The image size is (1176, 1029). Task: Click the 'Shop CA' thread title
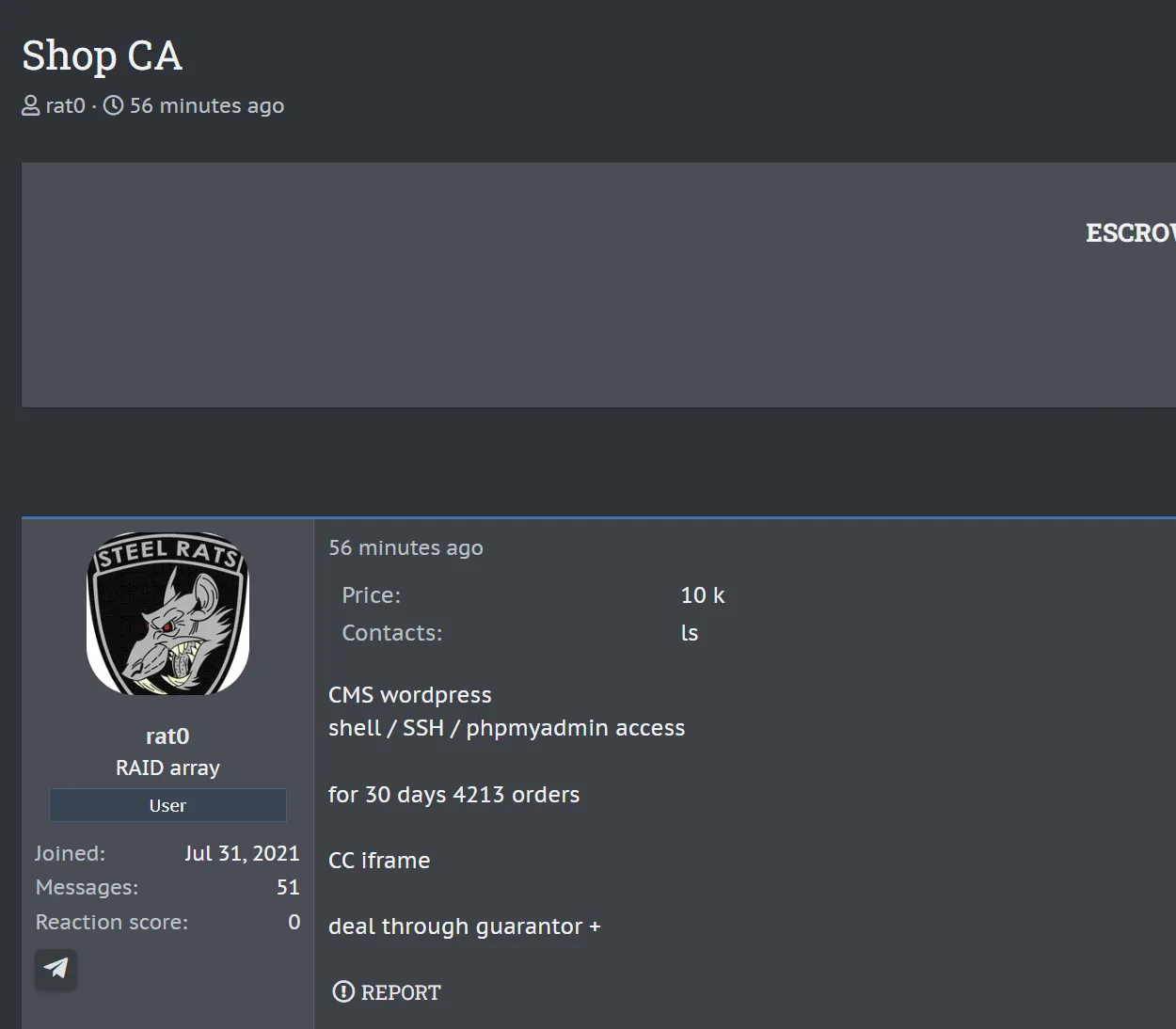coord(102,55)
